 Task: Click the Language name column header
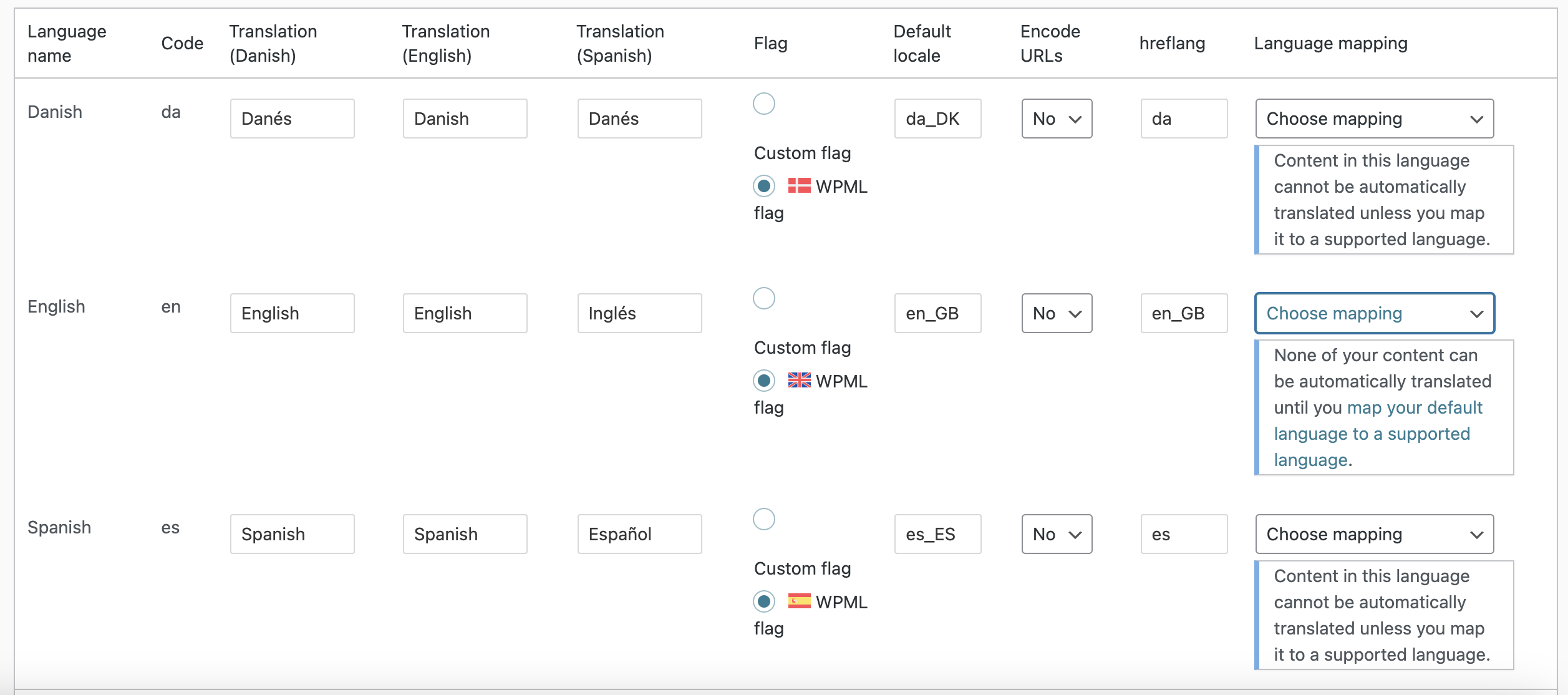coord(67,43)
